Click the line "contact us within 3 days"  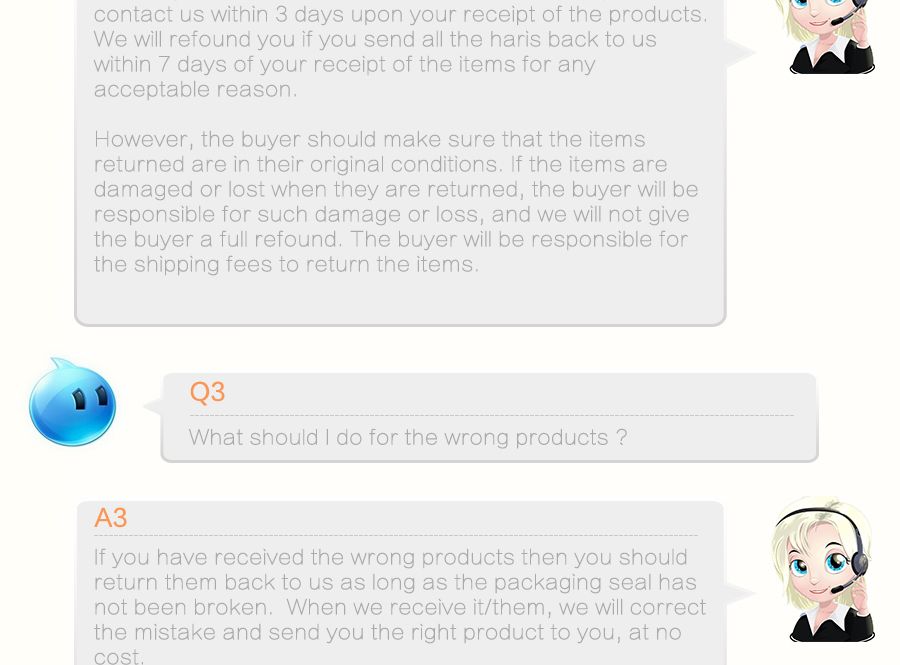coord(400,14)
